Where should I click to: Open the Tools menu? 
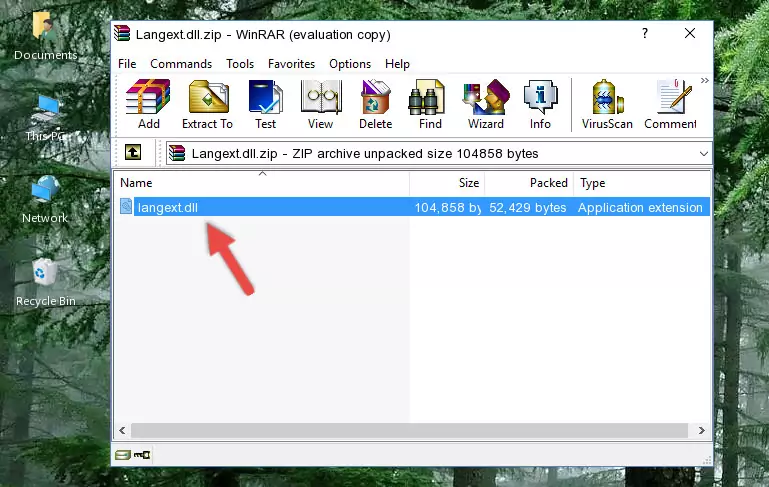[240, 64]
